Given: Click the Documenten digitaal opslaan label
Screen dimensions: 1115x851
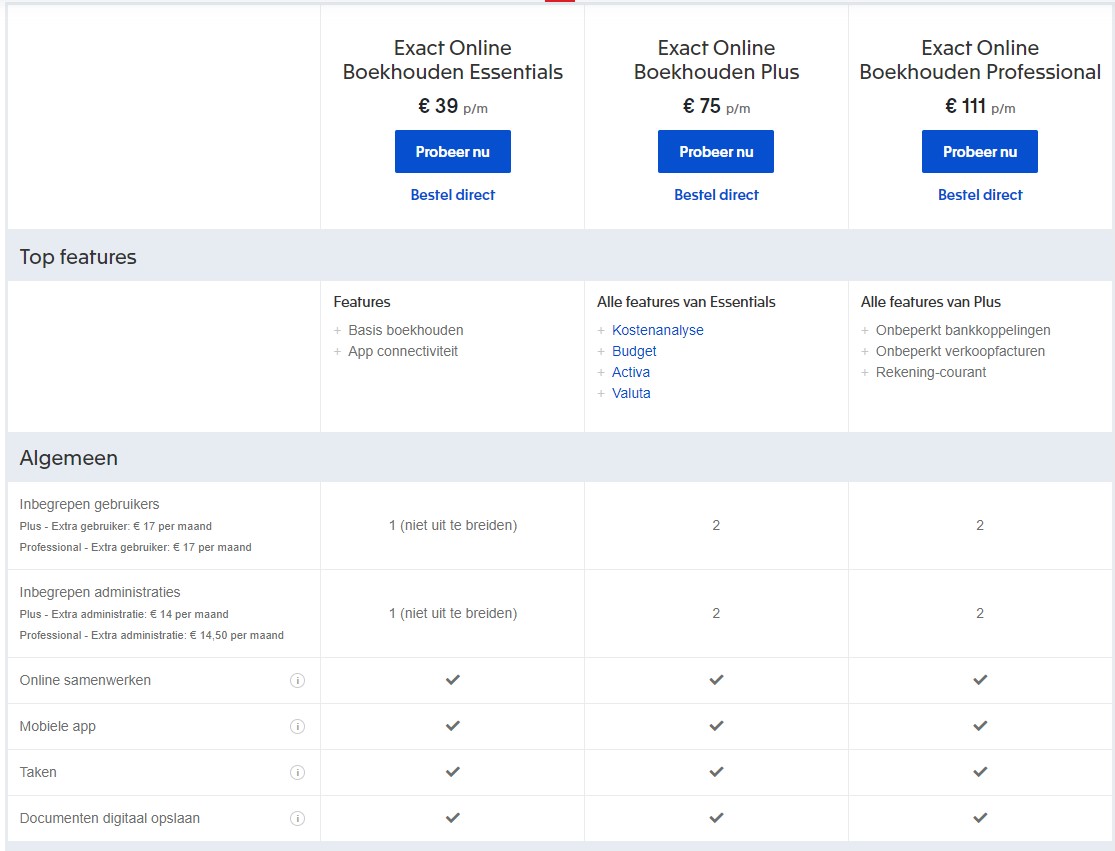Looking at the screenshot, I should (110, 818).
